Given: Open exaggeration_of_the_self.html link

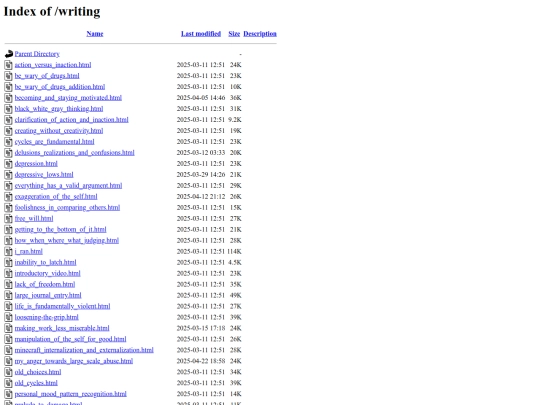Looking at the screenshot, I should pyautogui.click(x=56, y=197).
